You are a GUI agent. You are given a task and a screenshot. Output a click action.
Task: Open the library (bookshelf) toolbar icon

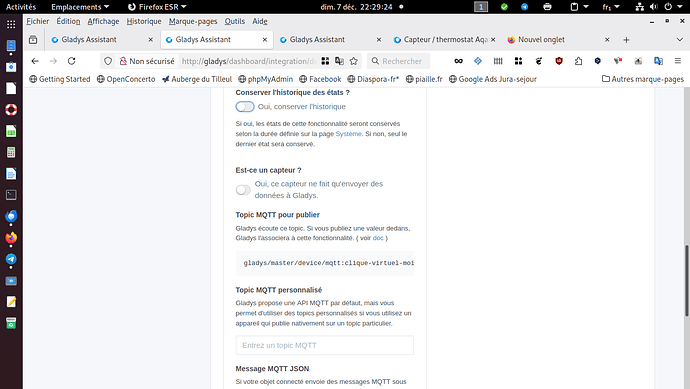coord(498,61)
